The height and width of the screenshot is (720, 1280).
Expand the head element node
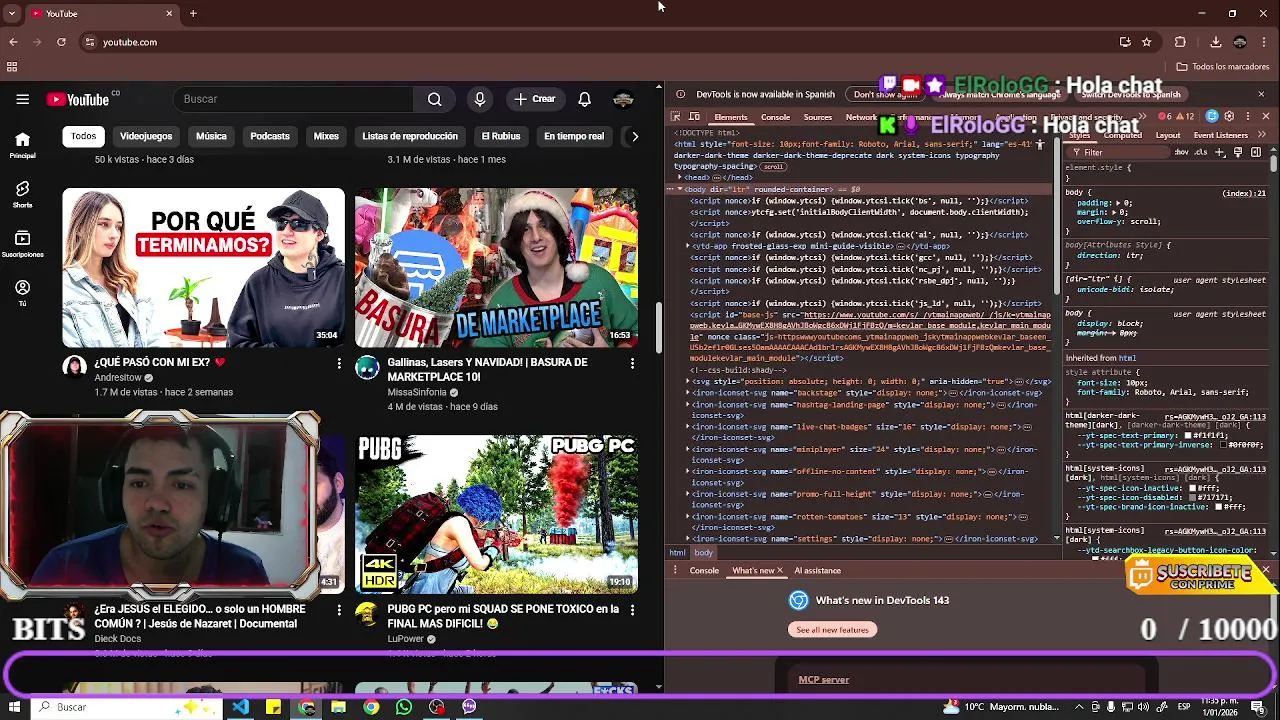pyautogui.click(x=680, y=178)
